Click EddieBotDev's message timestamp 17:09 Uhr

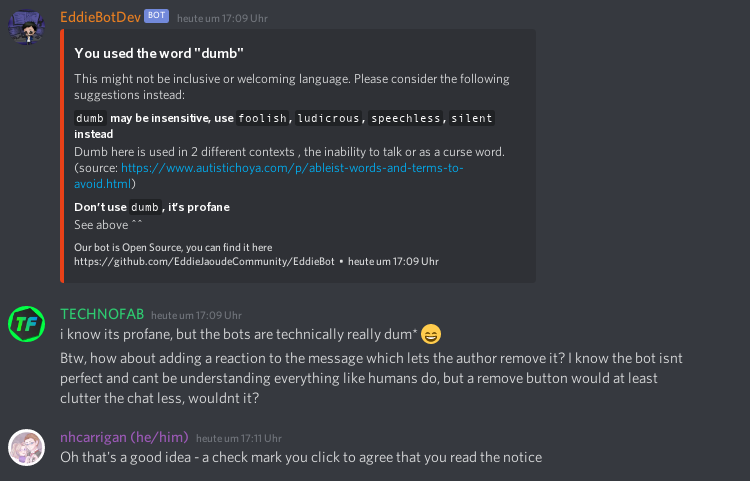[x=222, y=19]
